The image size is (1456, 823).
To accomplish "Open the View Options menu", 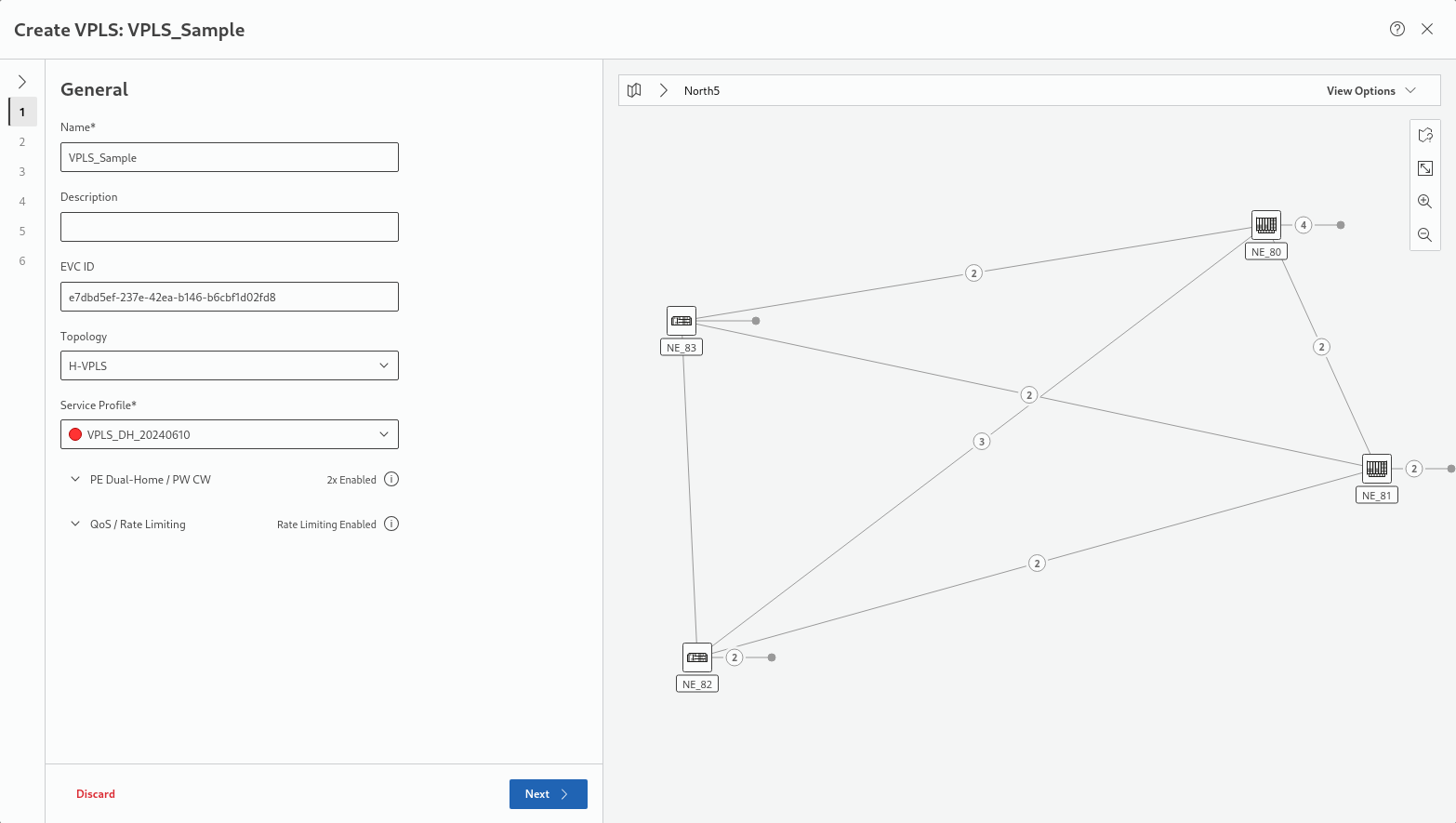I will tap(1370, 90).
